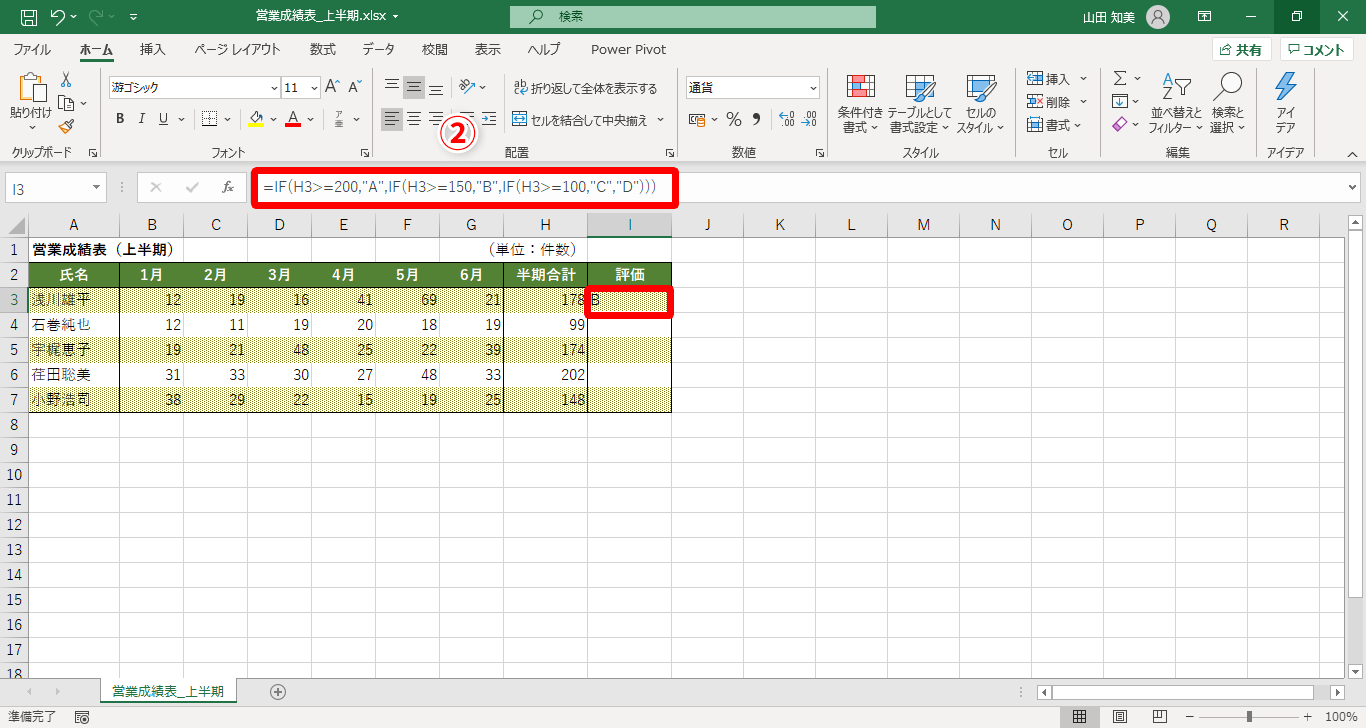Viewport: 1366px width, 728px height.
Task: Change the text orientation
Action: 468,87
